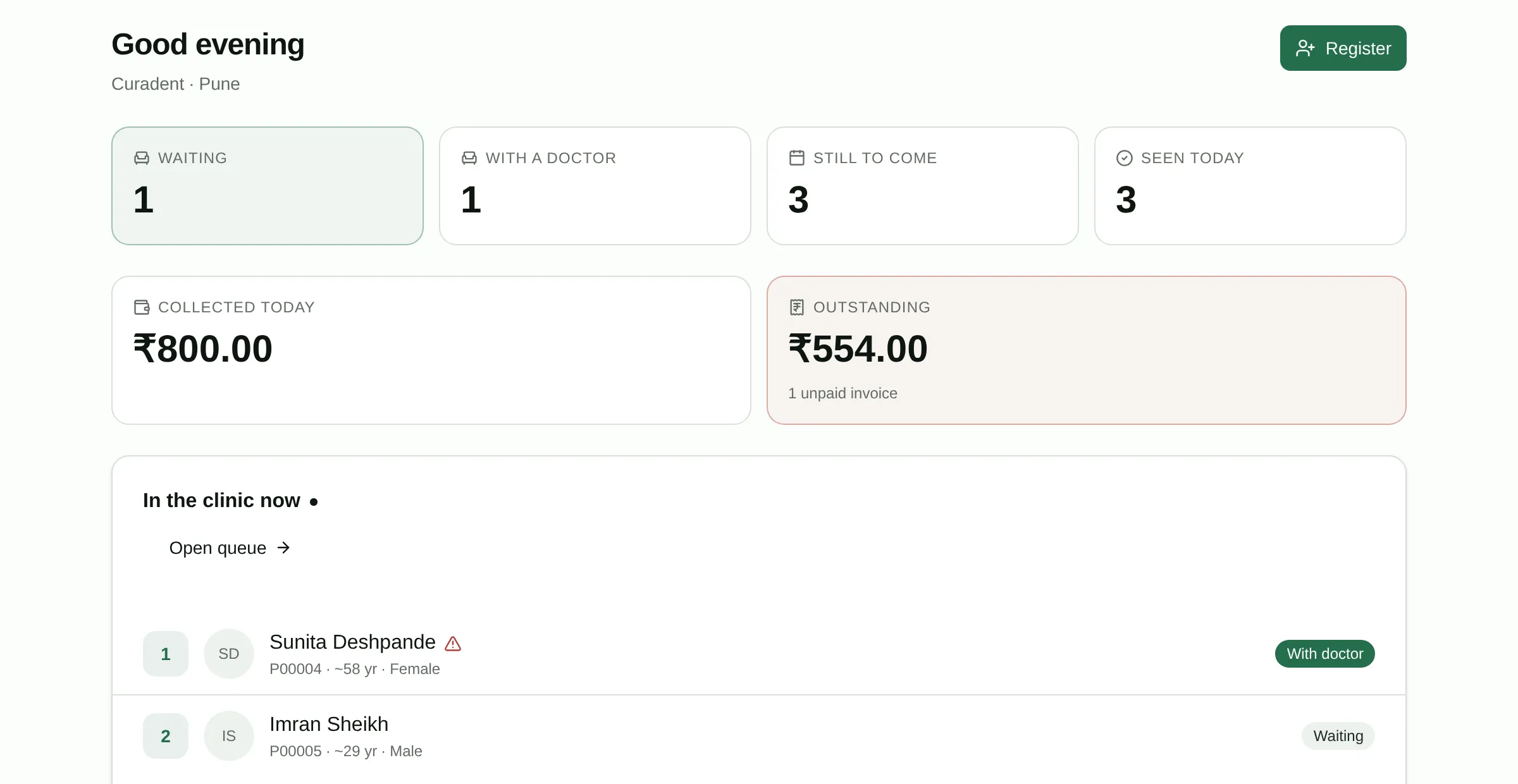This screenshot has width=1518, height=784.
Task: Open the Collected Today ₹800.00 card
Action: (431, 350)
